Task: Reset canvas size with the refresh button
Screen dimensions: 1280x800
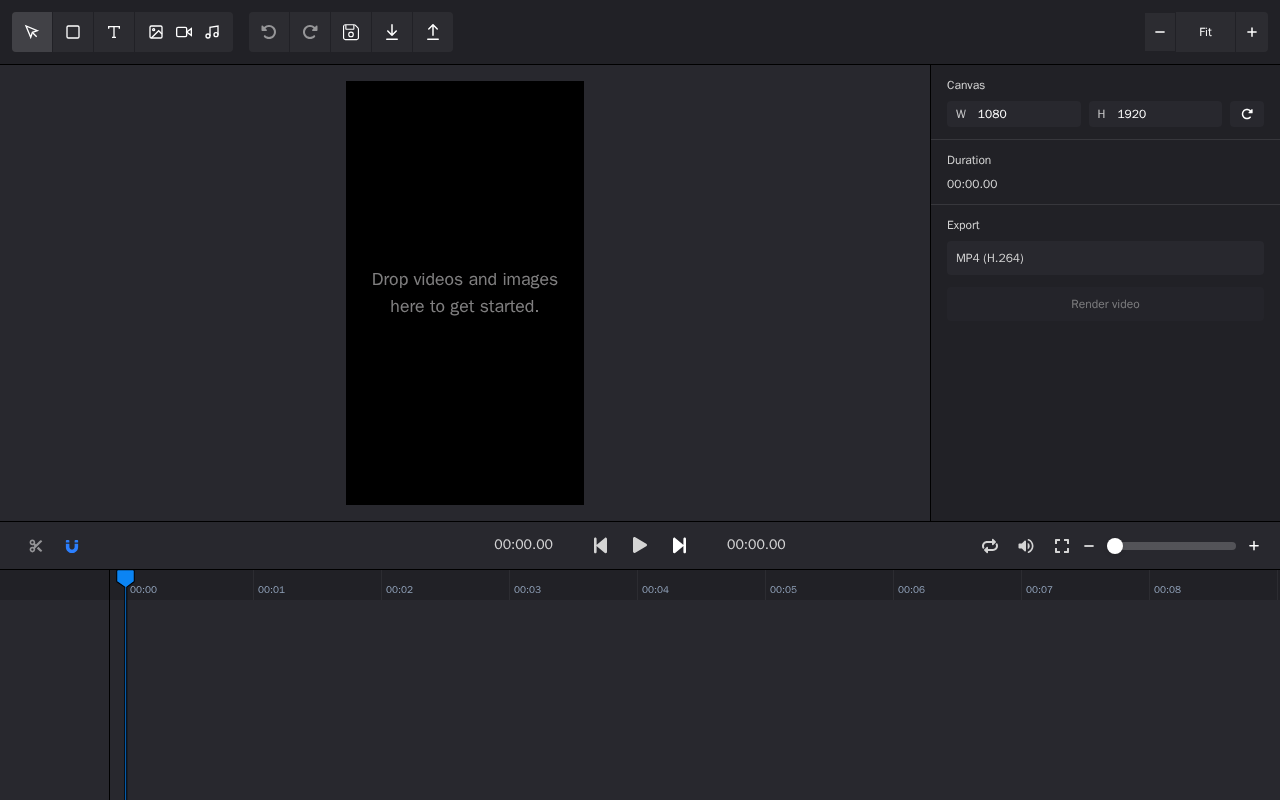Action: pyautogui.click(x=1247, y=114)
